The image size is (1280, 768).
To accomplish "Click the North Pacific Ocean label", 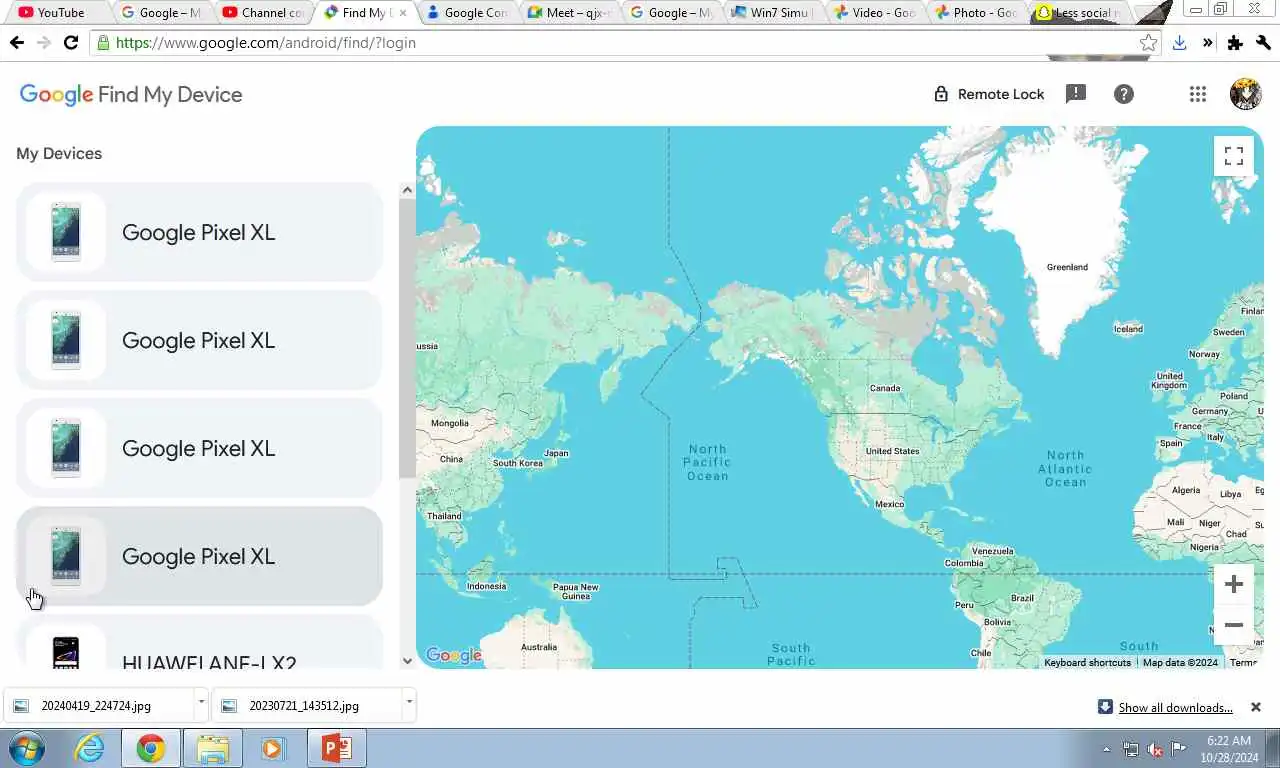I will 707,463.
